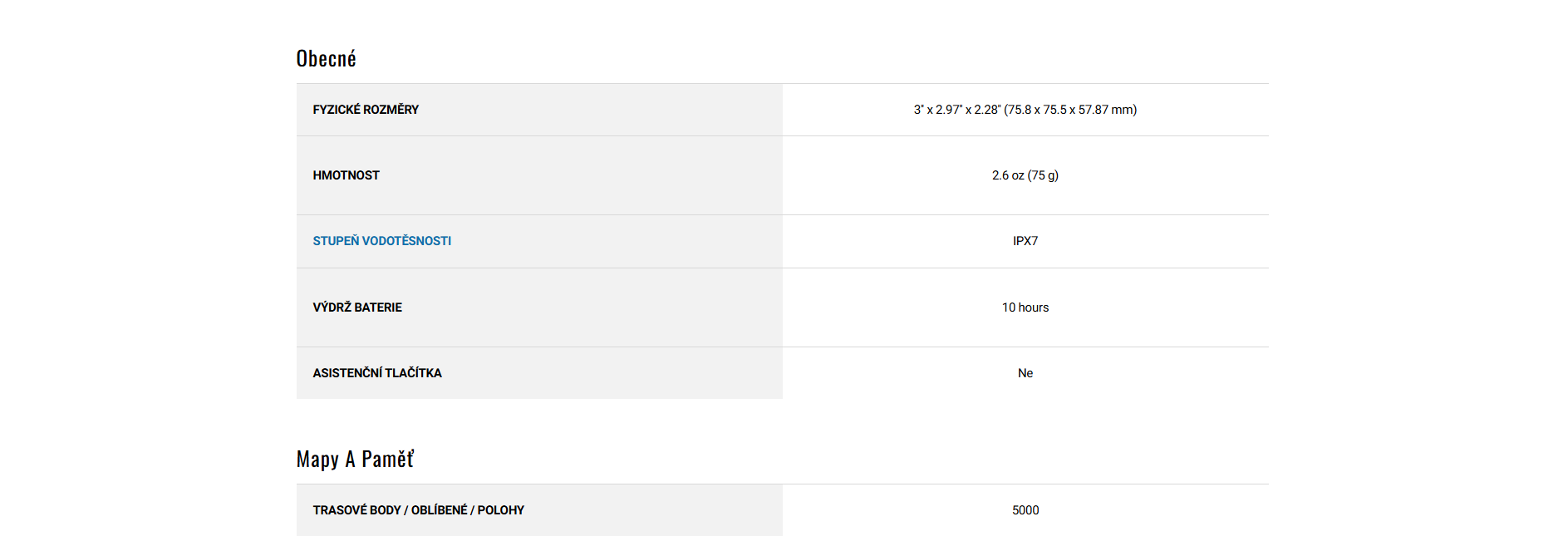Viewport: 1568px width, 536px height.
Task: Click the Trasové body text
Action: point(356,510)
